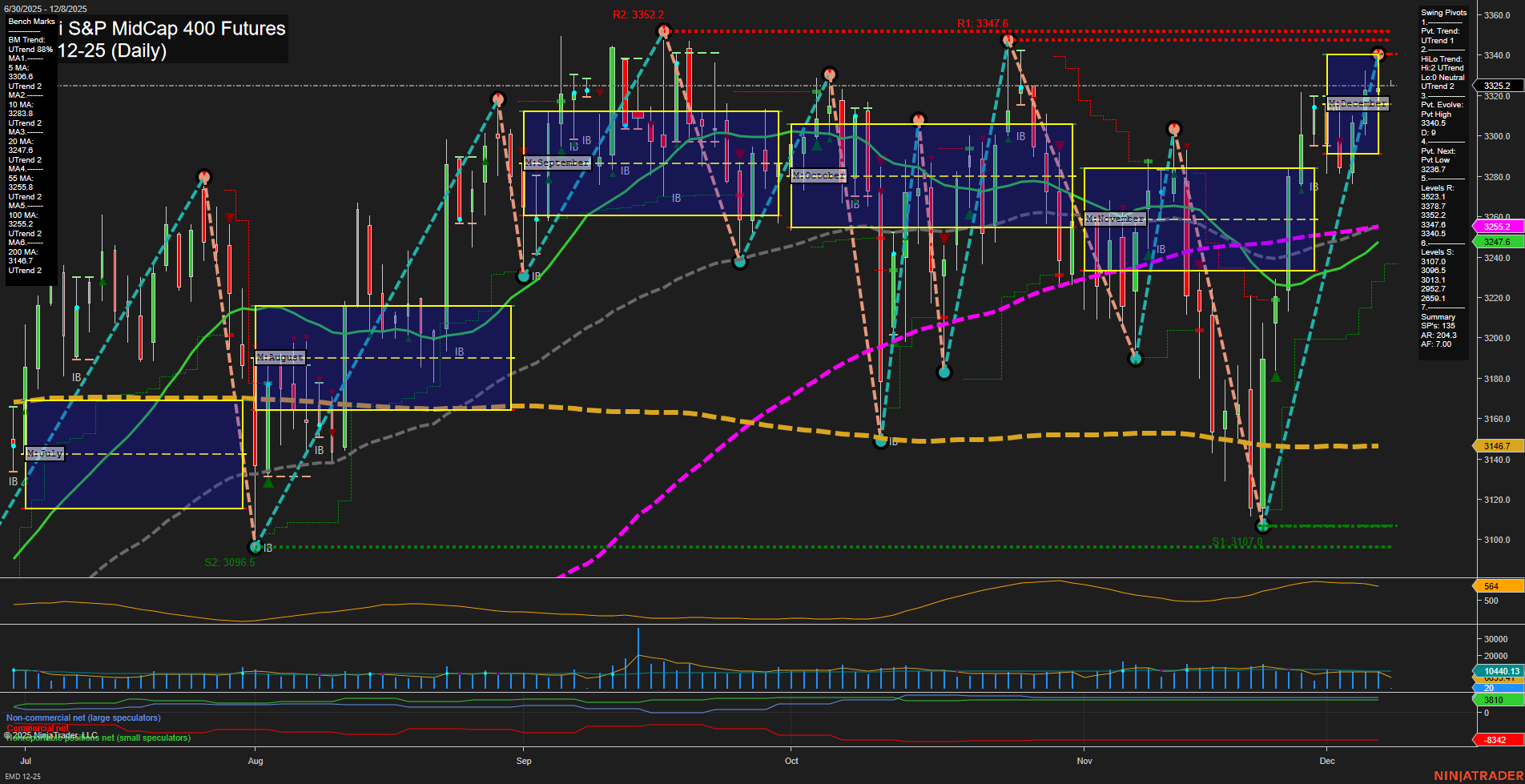This screenshot has width=1525, height=784.
Task: Click the © 2025 NinjaTrader, LLC copyright text
Action: (52, 734)
